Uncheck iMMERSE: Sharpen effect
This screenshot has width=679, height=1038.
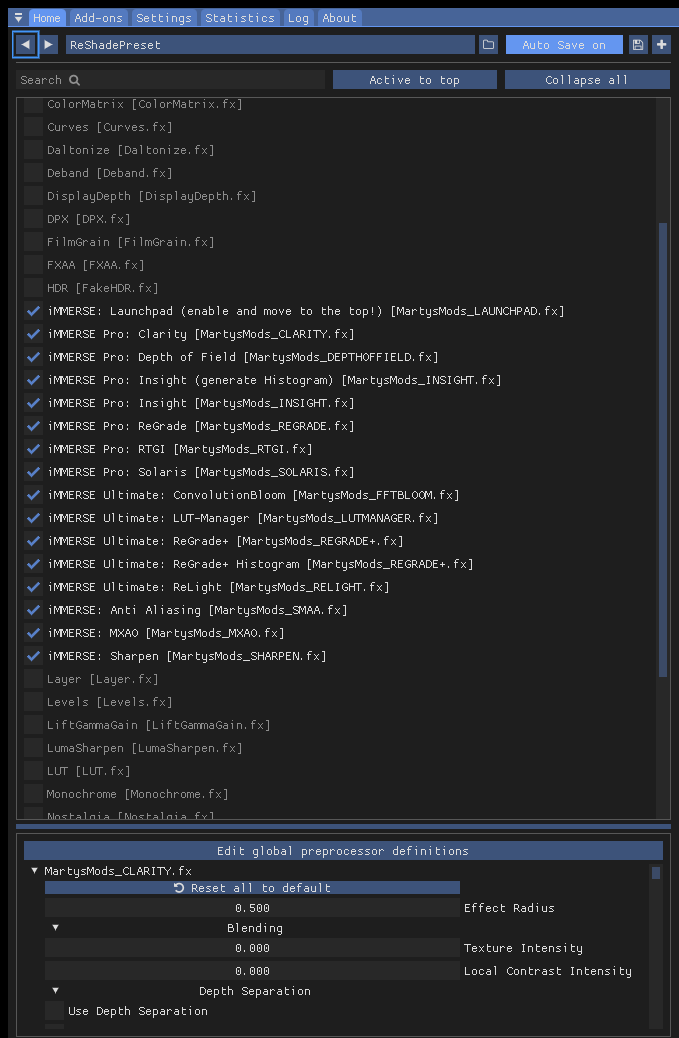point(33,656)
